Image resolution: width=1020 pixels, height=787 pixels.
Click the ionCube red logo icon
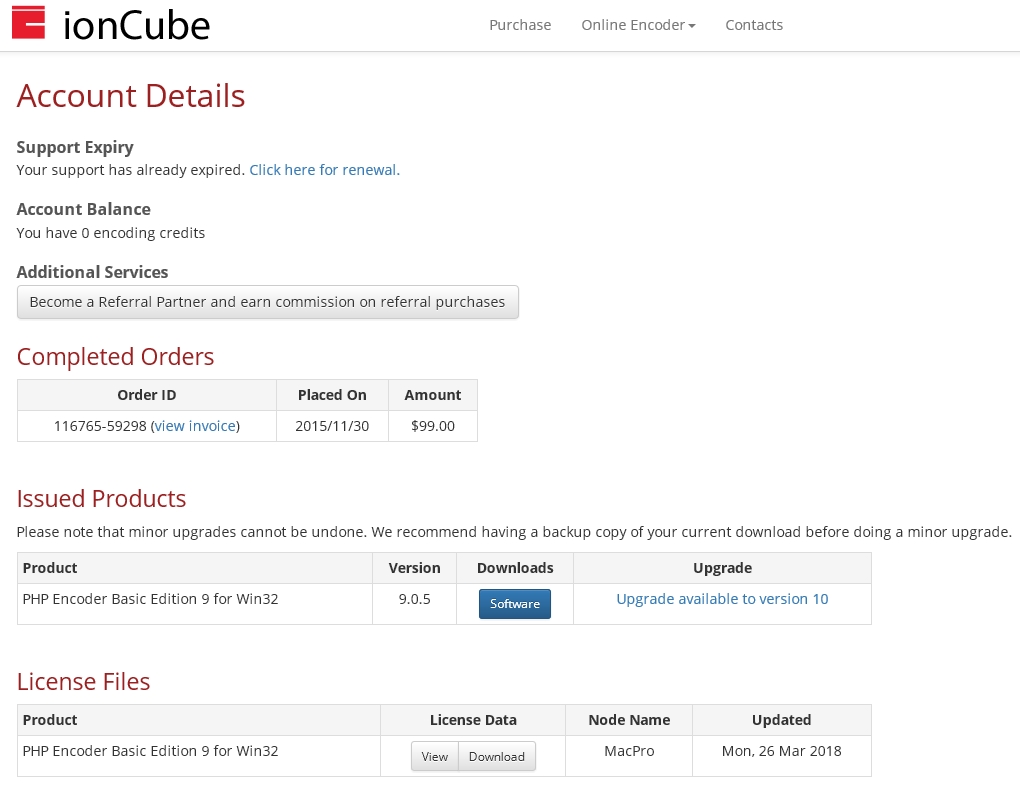(29, 23)
